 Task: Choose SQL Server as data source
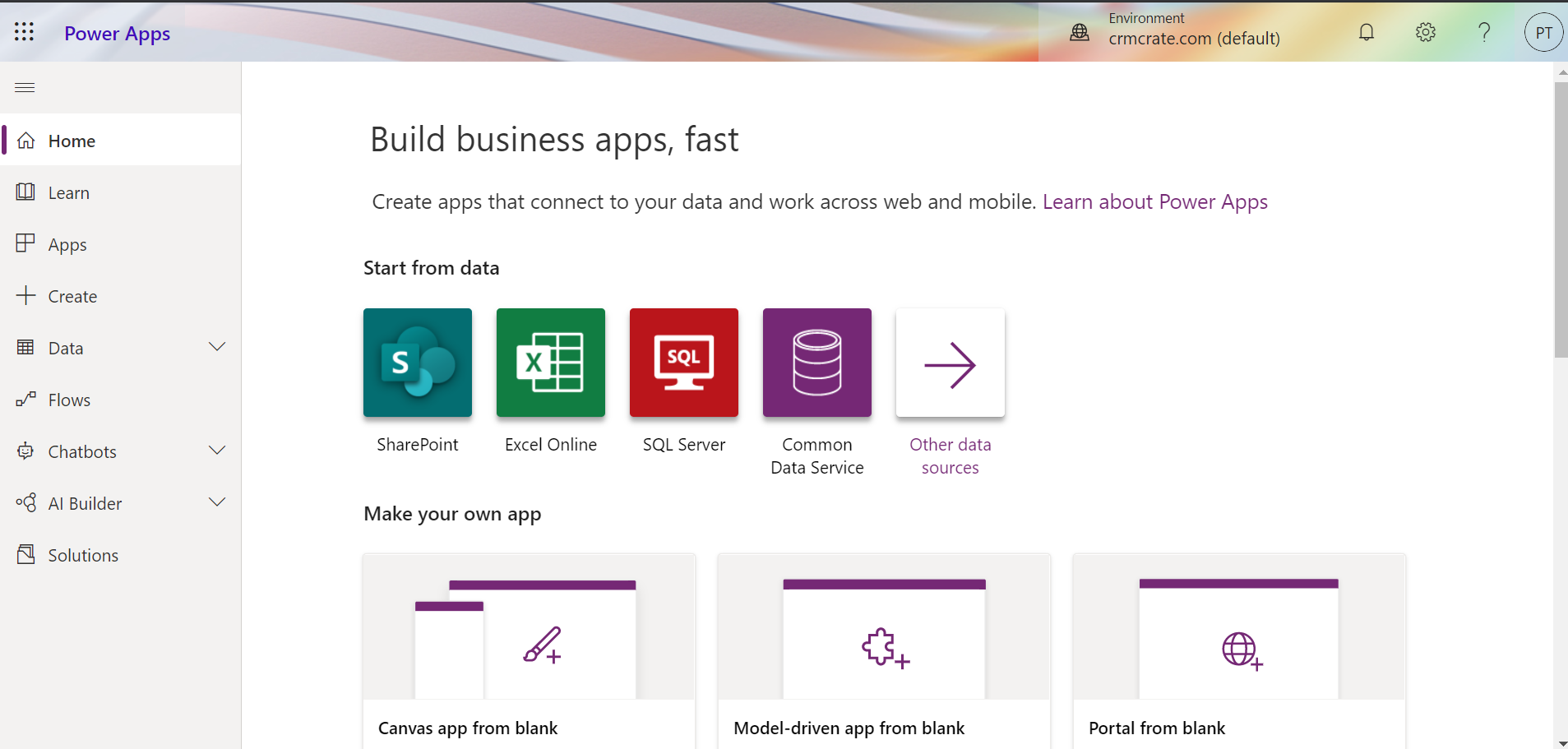[683, 363]
